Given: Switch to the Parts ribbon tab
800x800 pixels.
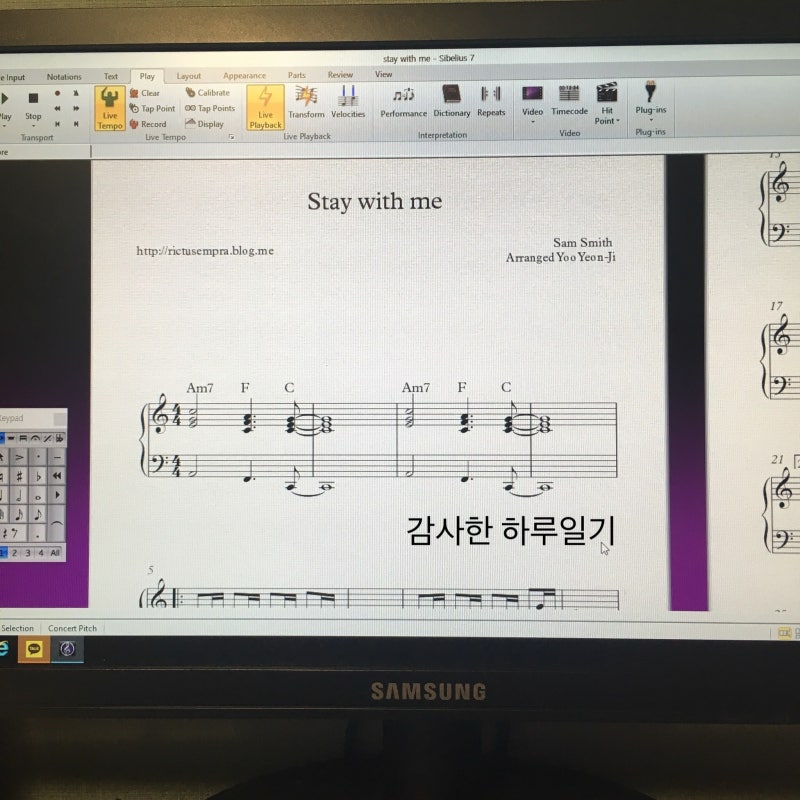Looking at the screenshot, I should click(296, 75).
